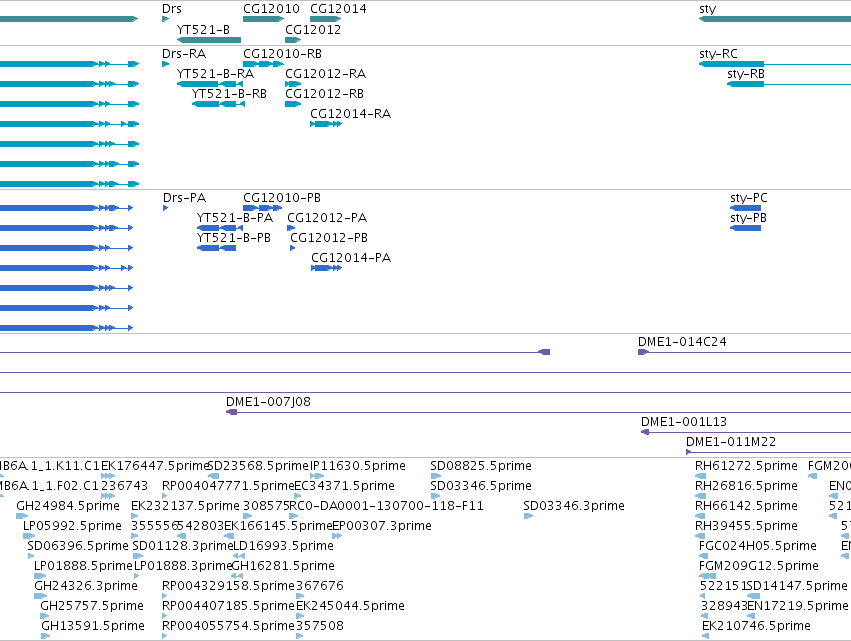Select the SD08825.5prime EST
Image resolution: width=851 pixels, height=641 pixels.
point(435,476)
